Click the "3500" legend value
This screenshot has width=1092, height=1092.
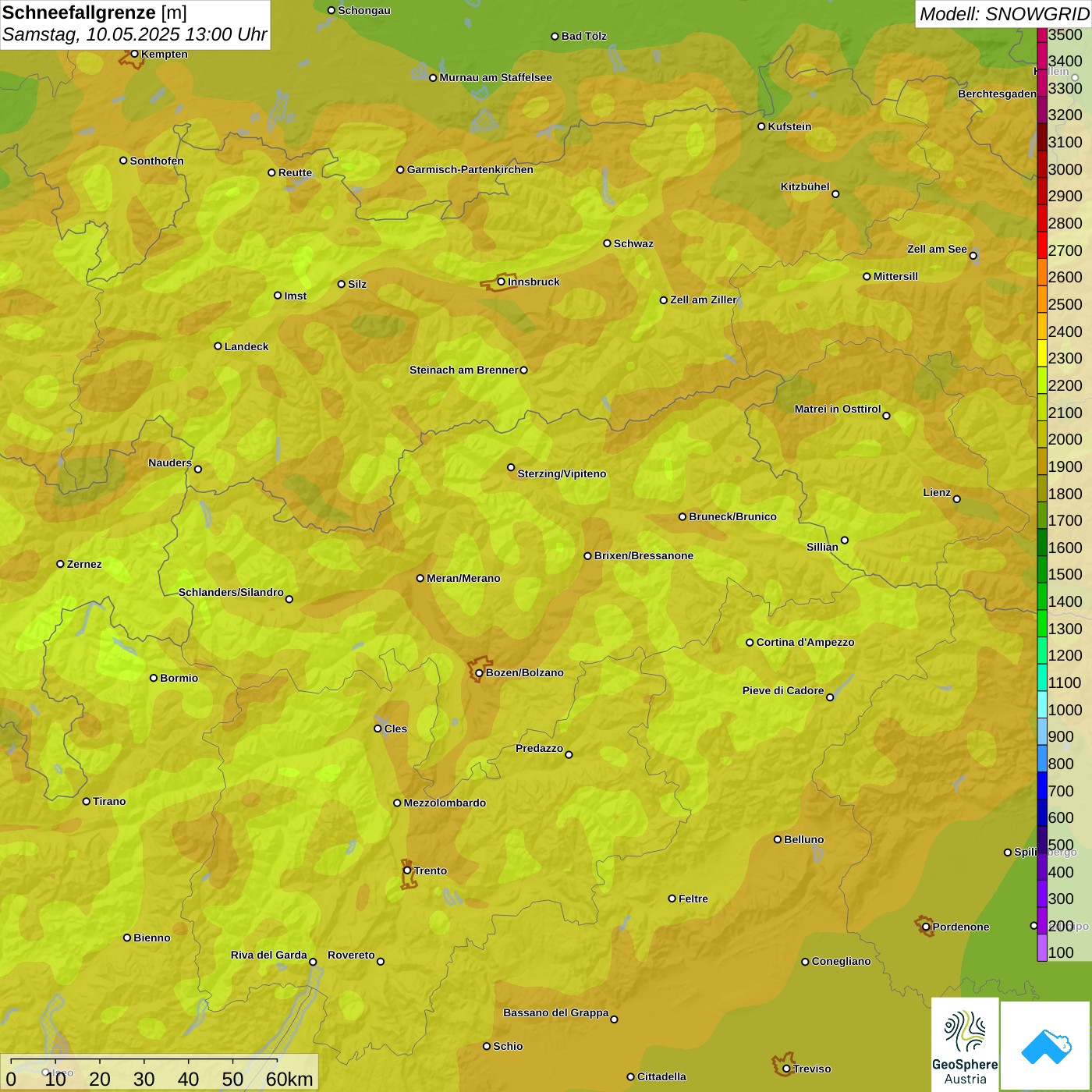point(1065,34)
